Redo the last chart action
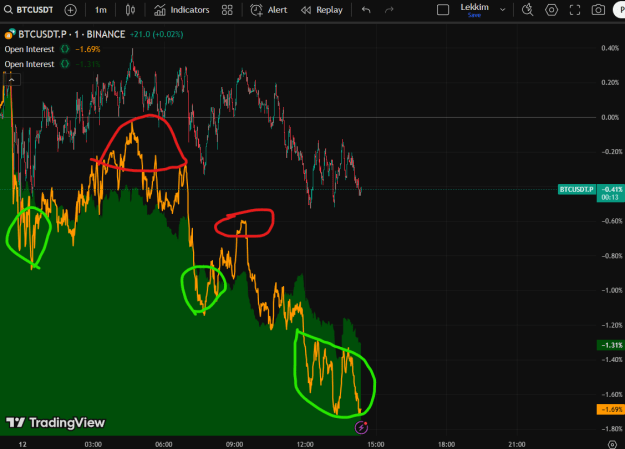Image resolution: width=625 pixels, height=449 pixels. tap(389, 10)
